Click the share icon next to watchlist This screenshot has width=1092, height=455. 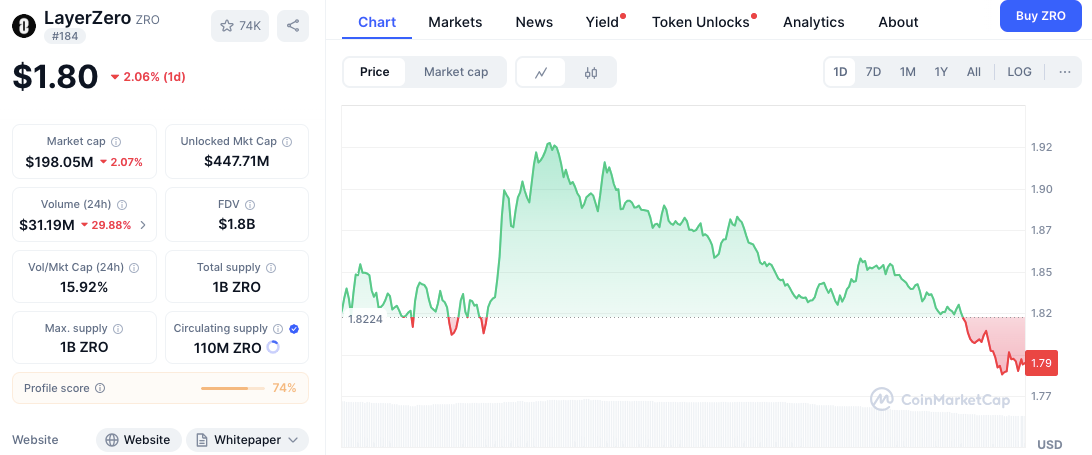[292, 26]
